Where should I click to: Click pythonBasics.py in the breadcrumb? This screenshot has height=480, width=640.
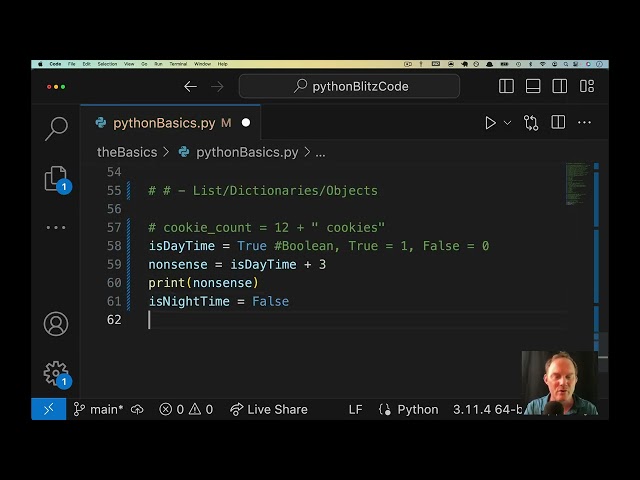point(247,152)
